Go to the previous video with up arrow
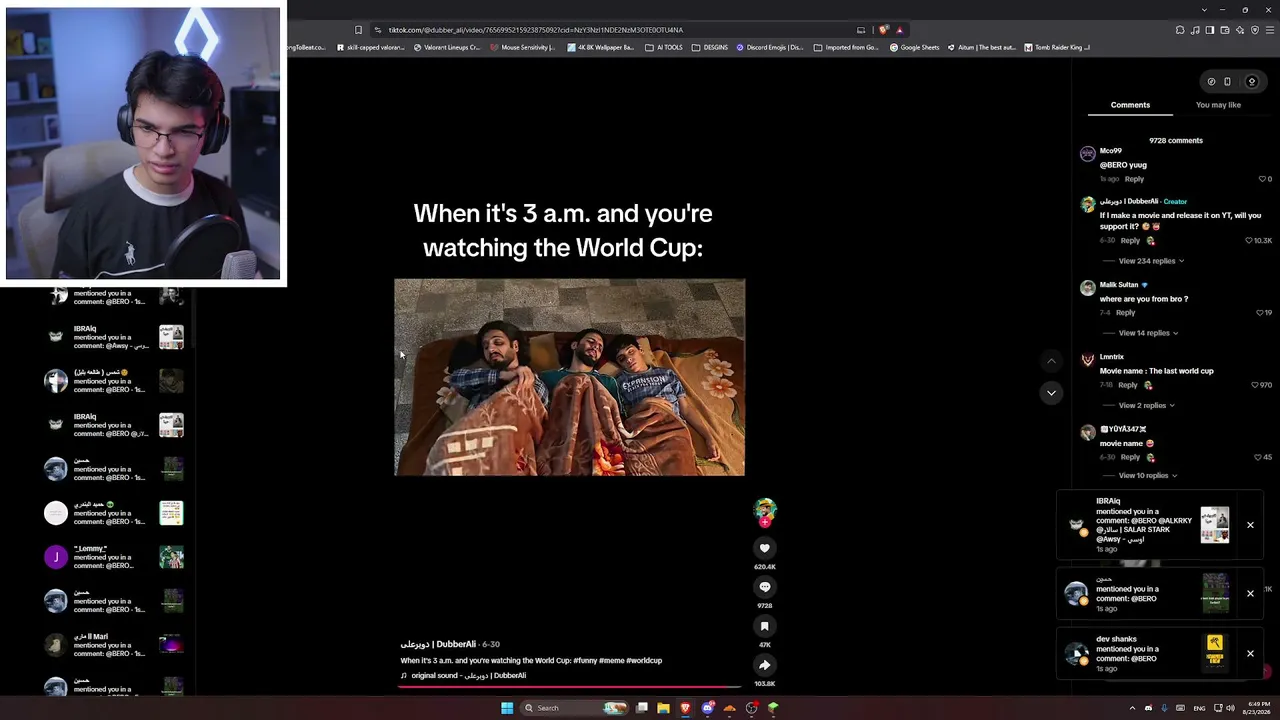Viewport: 1280px width, 720px height. click(x=1051, y=361)
